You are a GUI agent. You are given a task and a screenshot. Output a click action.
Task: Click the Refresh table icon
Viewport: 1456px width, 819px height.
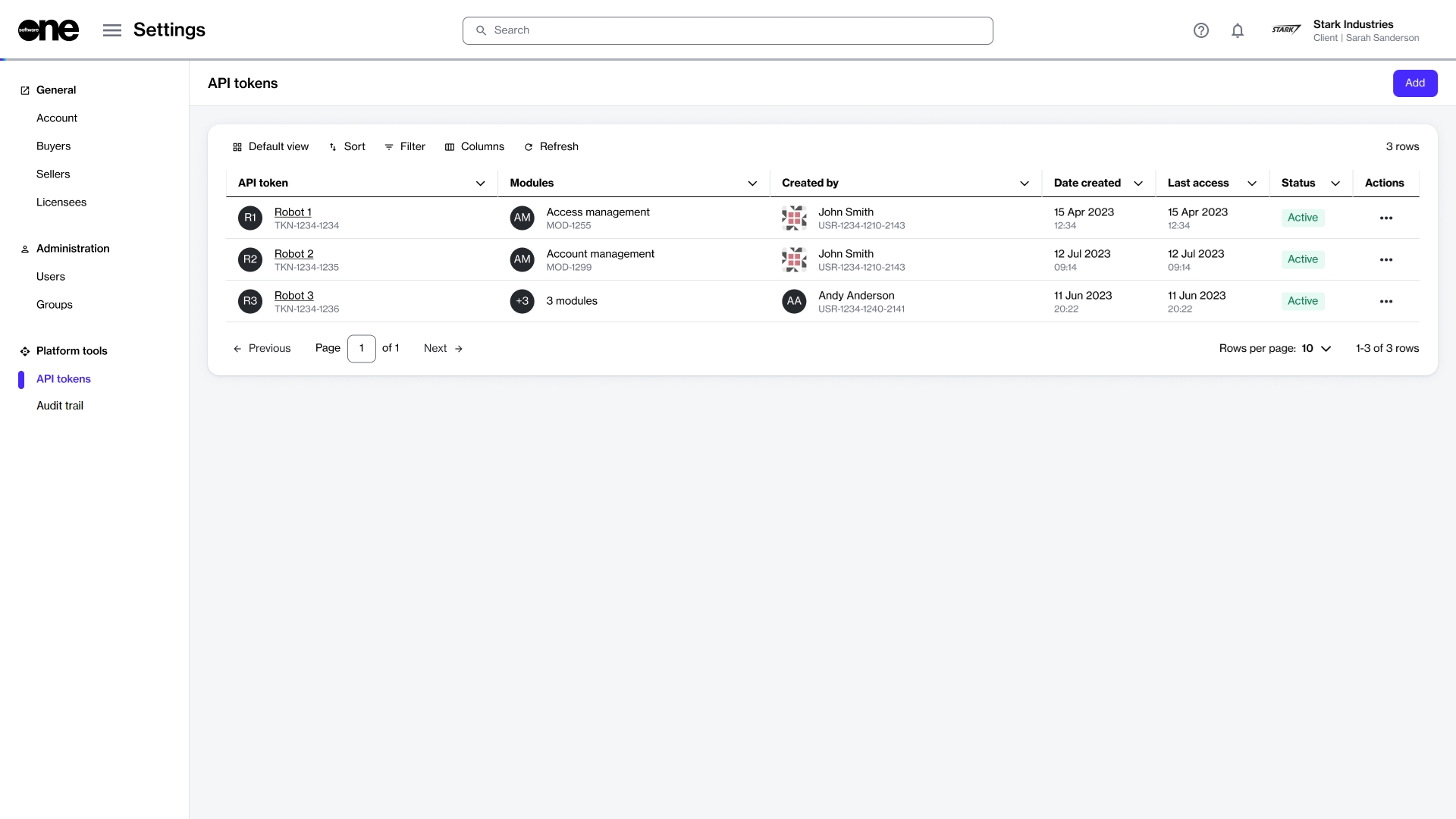(529, 147)
